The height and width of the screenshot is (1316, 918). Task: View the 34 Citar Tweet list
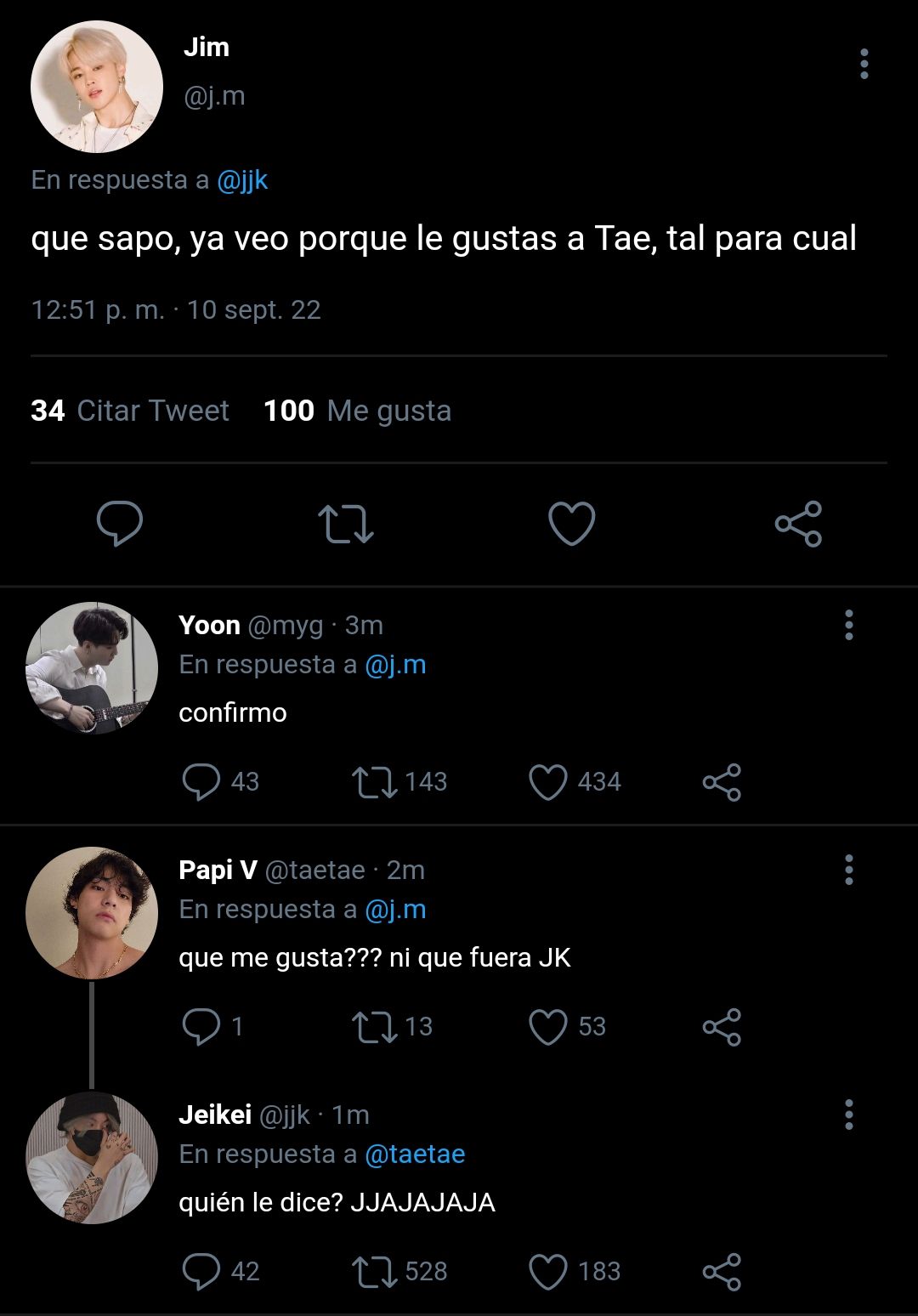coord(130,411)
